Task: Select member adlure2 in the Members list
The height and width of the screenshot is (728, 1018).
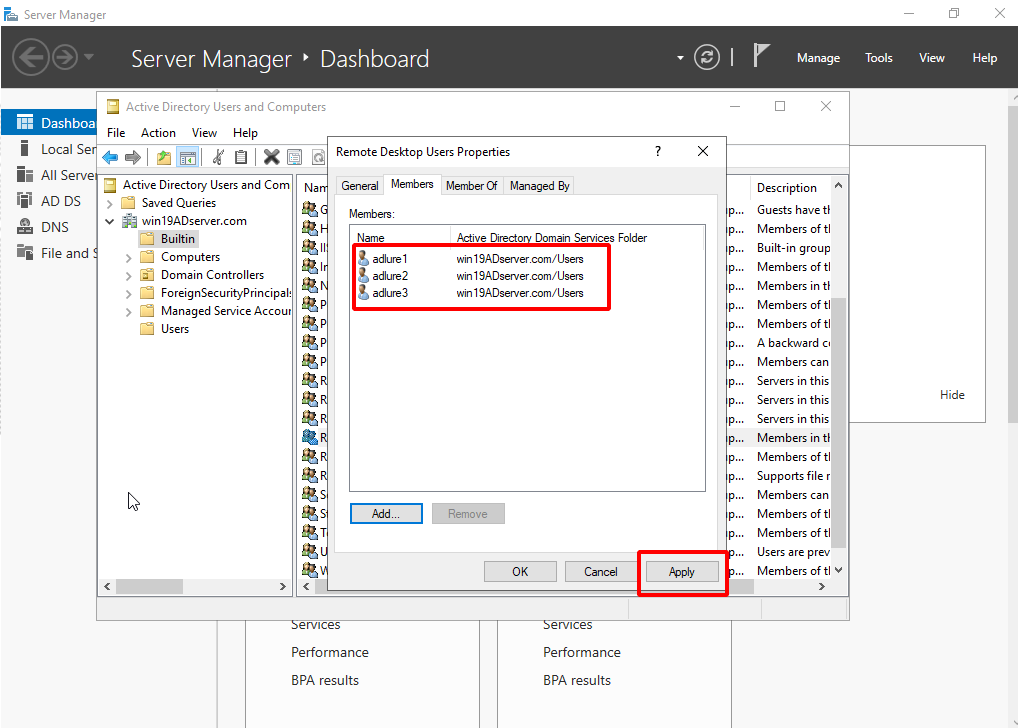Action: tap(390, 275)
